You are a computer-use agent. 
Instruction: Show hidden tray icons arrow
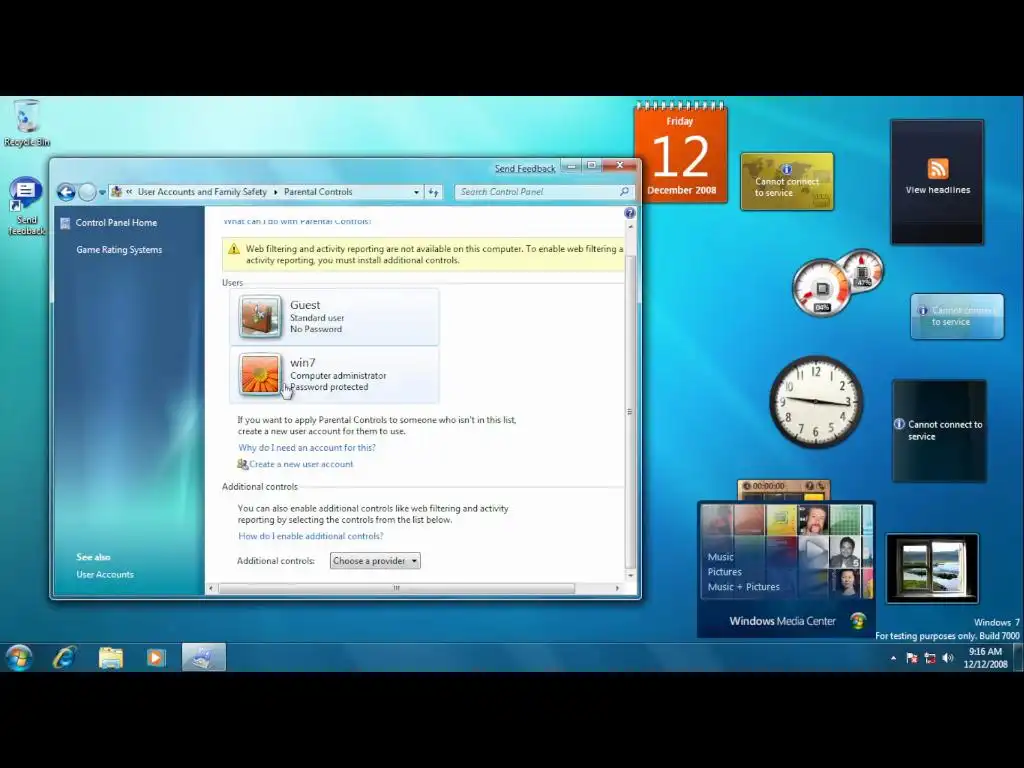pos(893,658)
